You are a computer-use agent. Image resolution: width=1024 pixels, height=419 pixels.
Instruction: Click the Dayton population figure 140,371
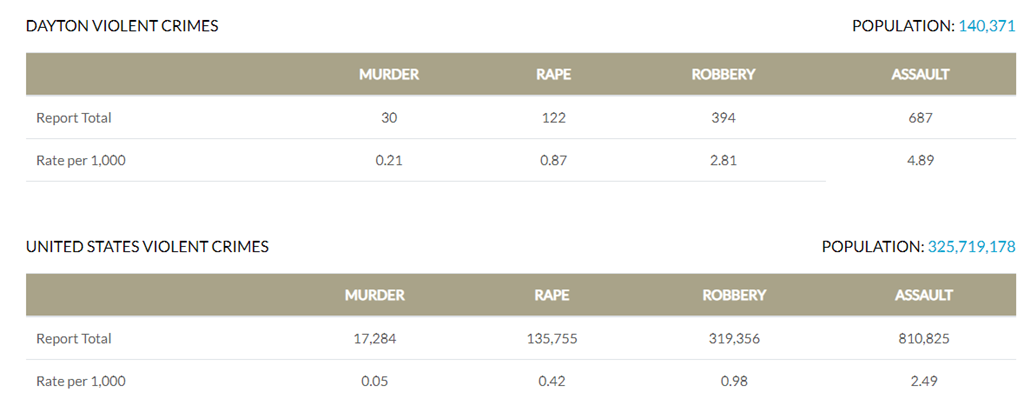(986, 26)
